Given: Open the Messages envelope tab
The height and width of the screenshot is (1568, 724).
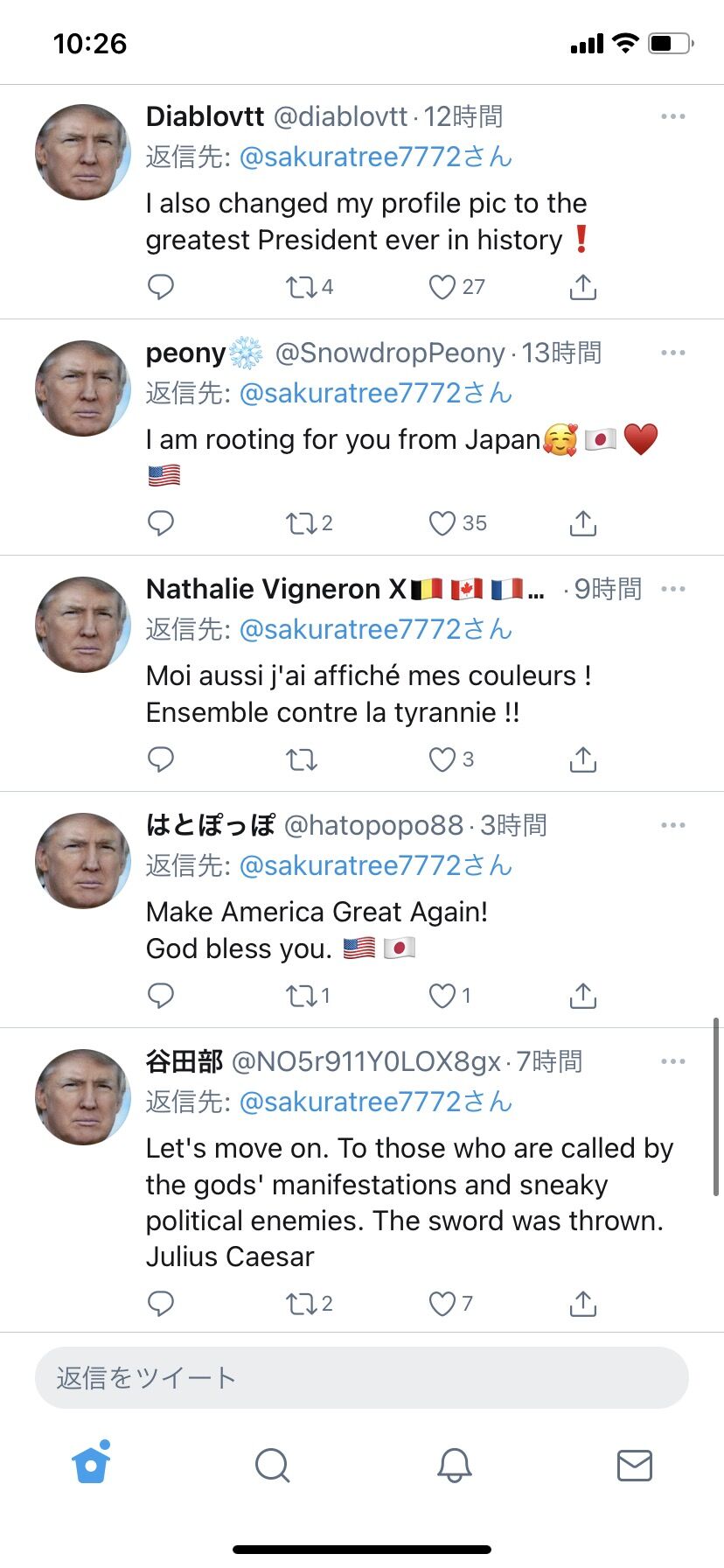Looking at the screenshot, I should tap(635, 1465).
